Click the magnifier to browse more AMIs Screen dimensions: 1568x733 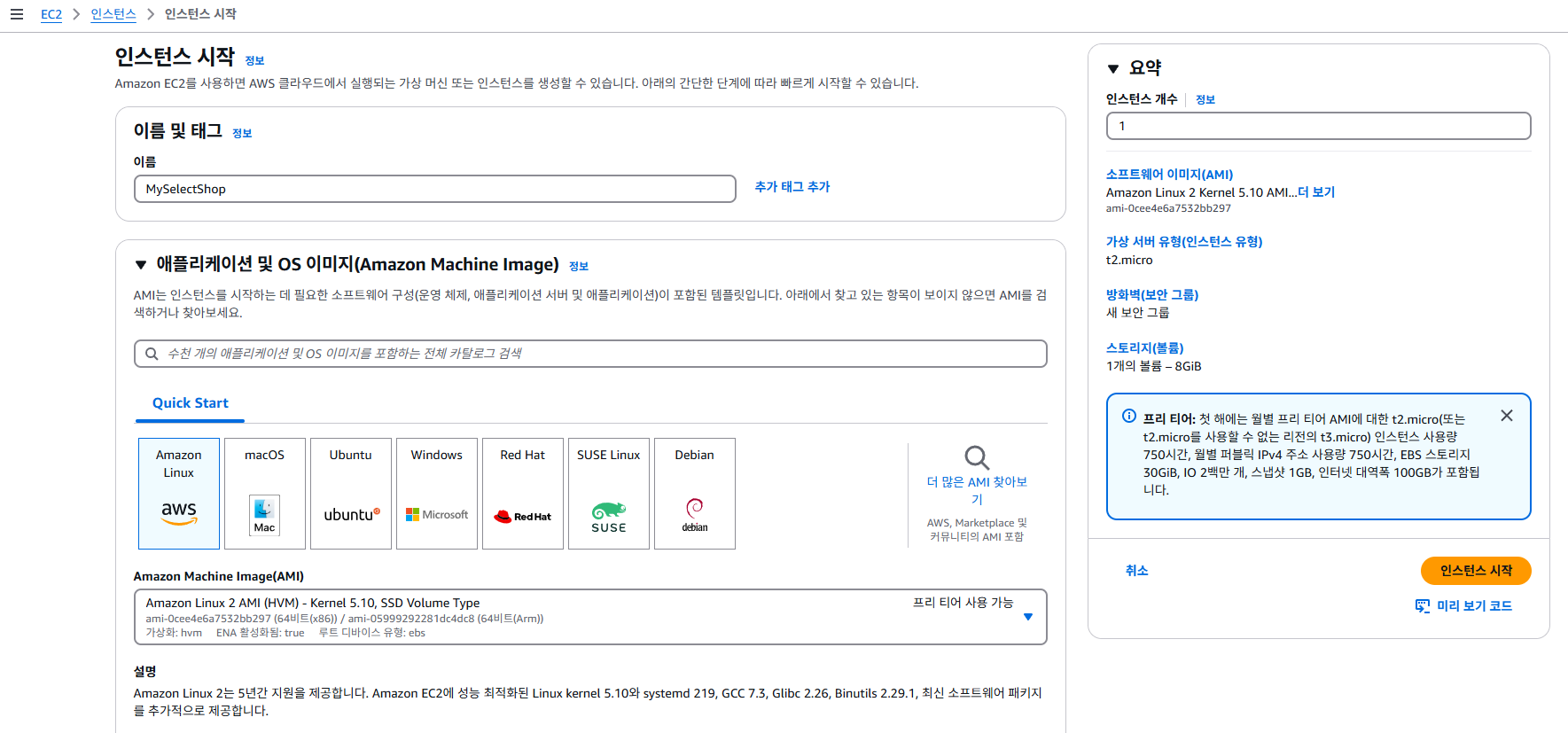point(977,457)
